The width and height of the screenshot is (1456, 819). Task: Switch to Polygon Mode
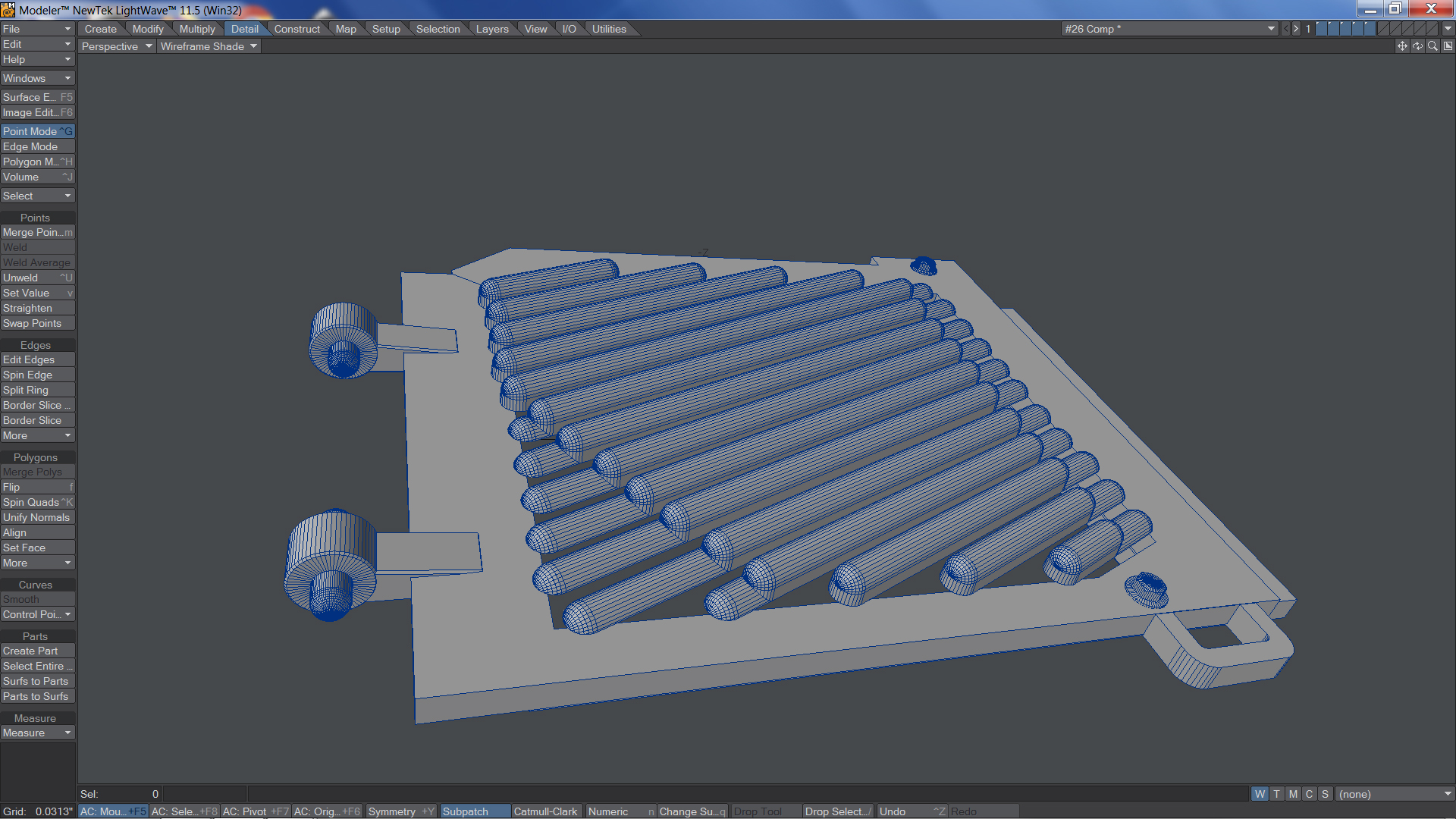coord(37,162)
